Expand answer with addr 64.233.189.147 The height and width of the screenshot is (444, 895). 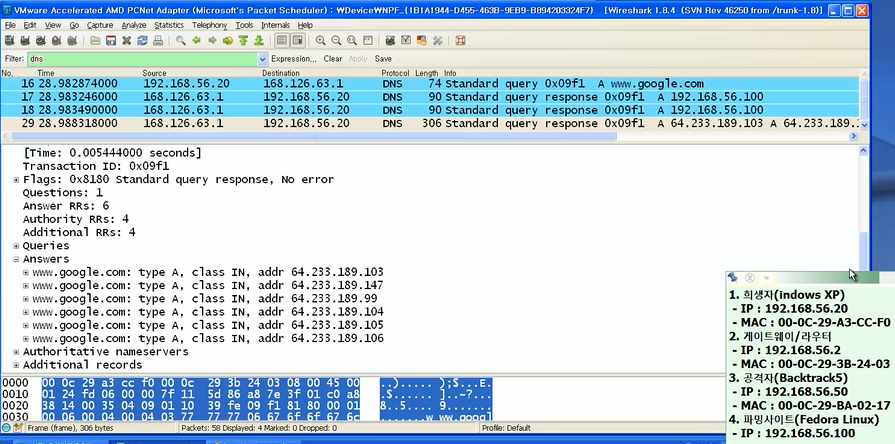click(26, 285)
